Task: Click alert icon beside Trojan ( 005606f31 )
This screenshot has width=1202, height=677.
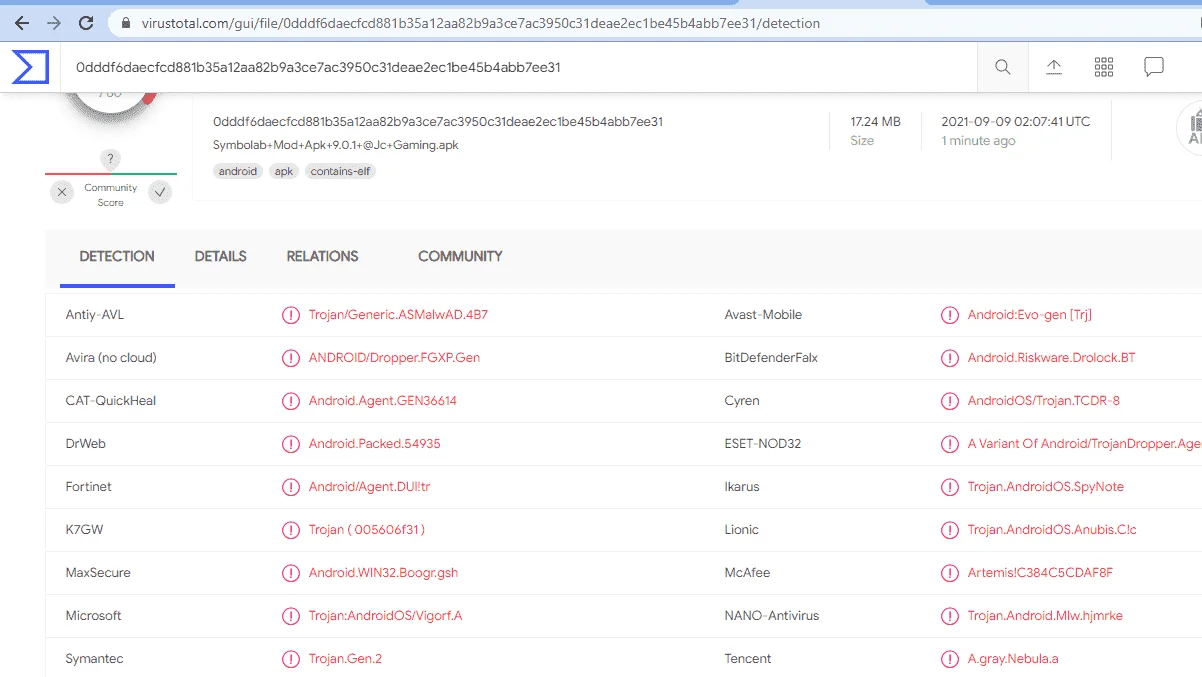Action: point(290,530)
